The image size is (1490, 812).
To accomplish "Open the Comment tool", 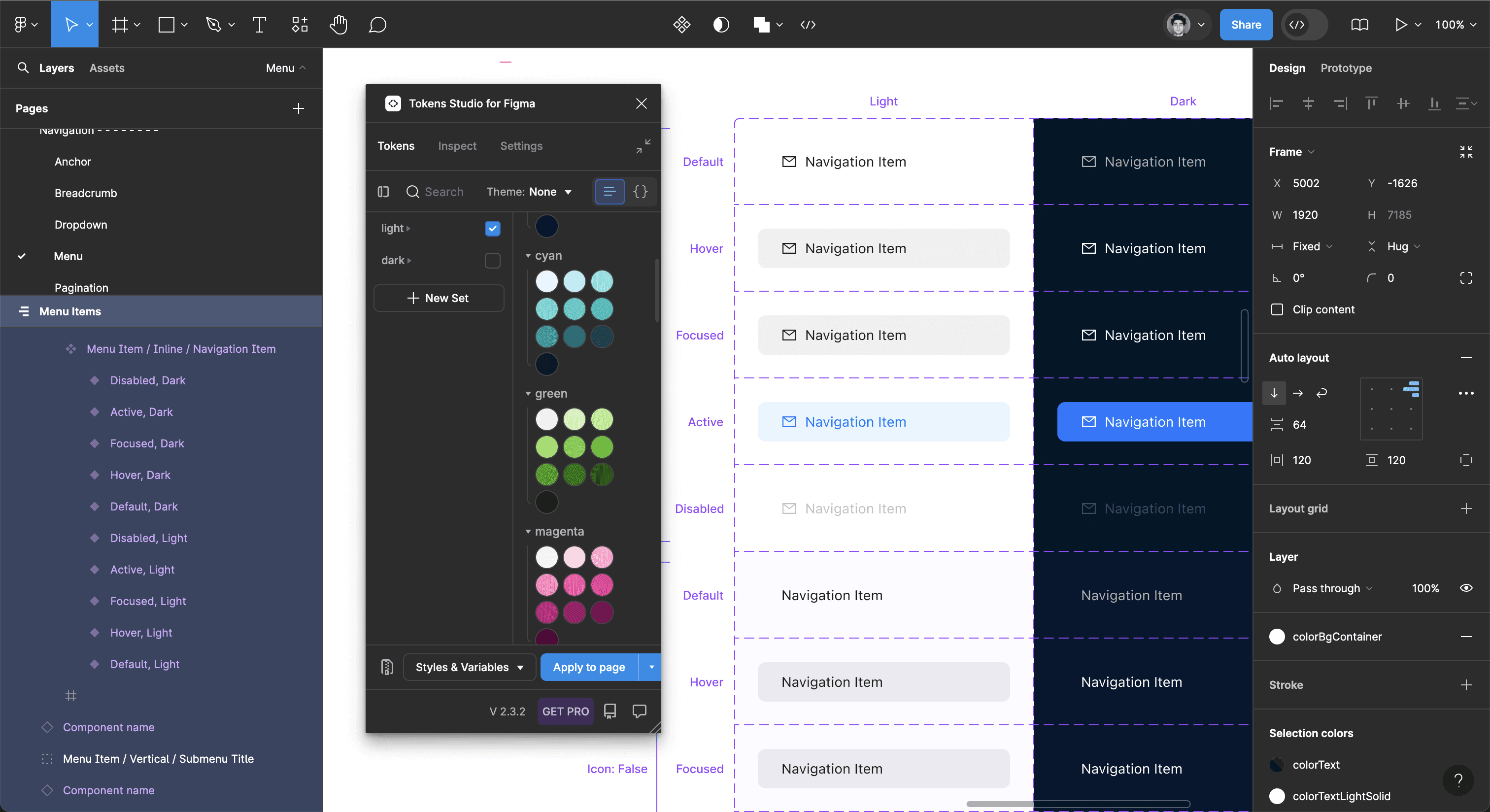I will (x=377, y=24).
